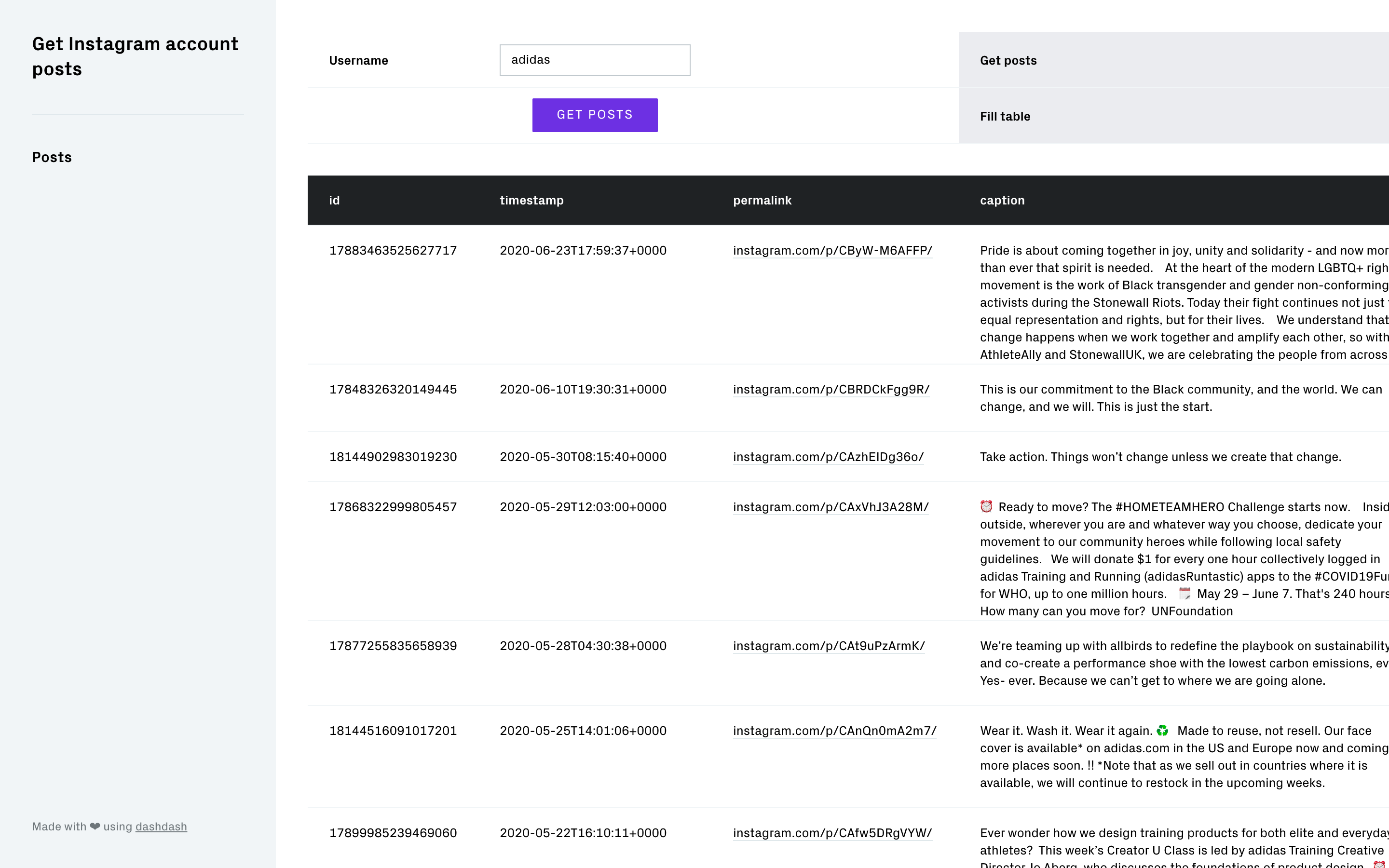Screen dimensions: 1389x868
Task: Select id cell 18144902983019230
Action: pos(393,457)
